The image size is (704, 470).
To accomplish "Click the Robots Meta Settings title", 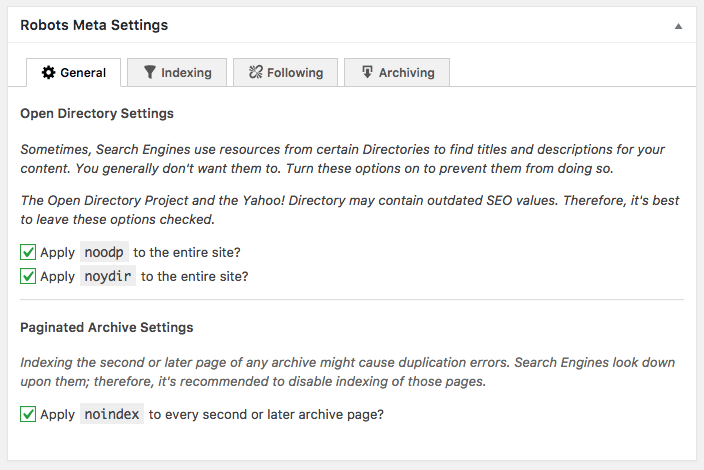I will point(94,25).
